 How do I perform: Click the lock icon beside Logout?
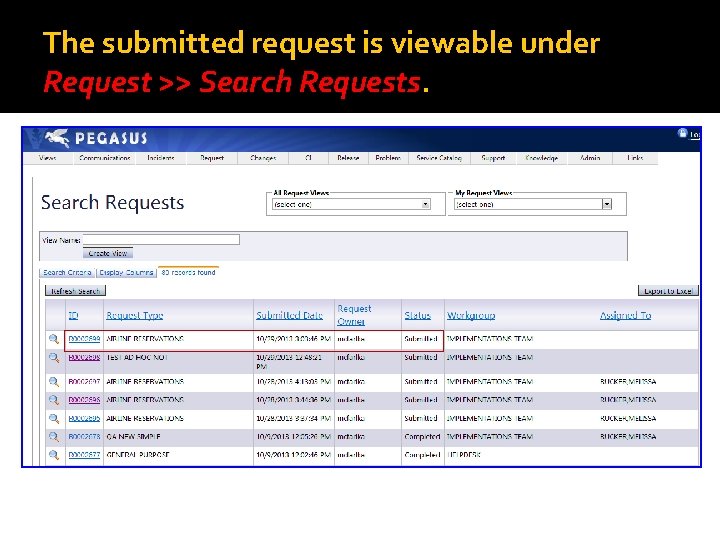pos(682,133)
